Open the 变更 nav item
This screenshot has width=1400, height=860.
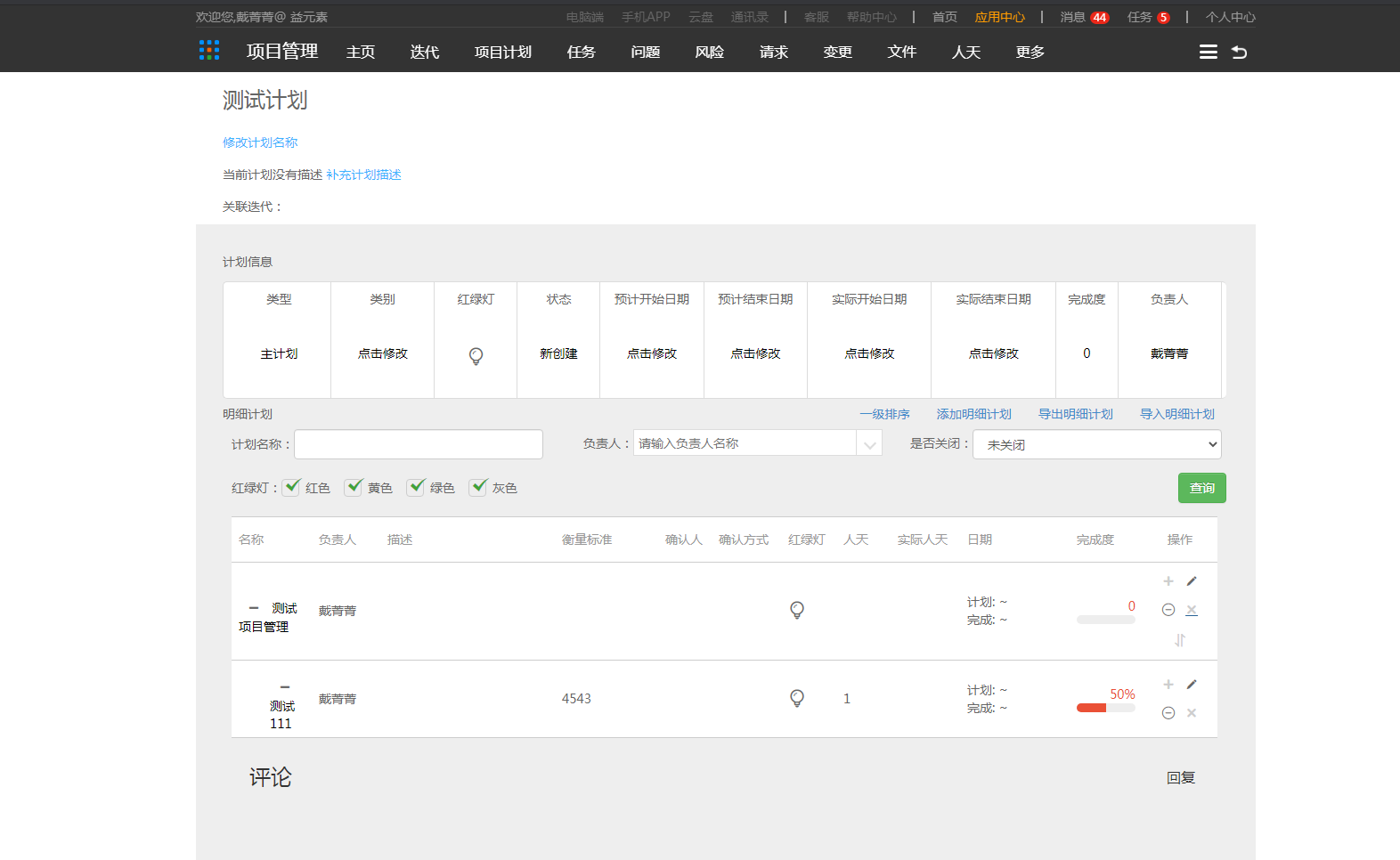838,52
